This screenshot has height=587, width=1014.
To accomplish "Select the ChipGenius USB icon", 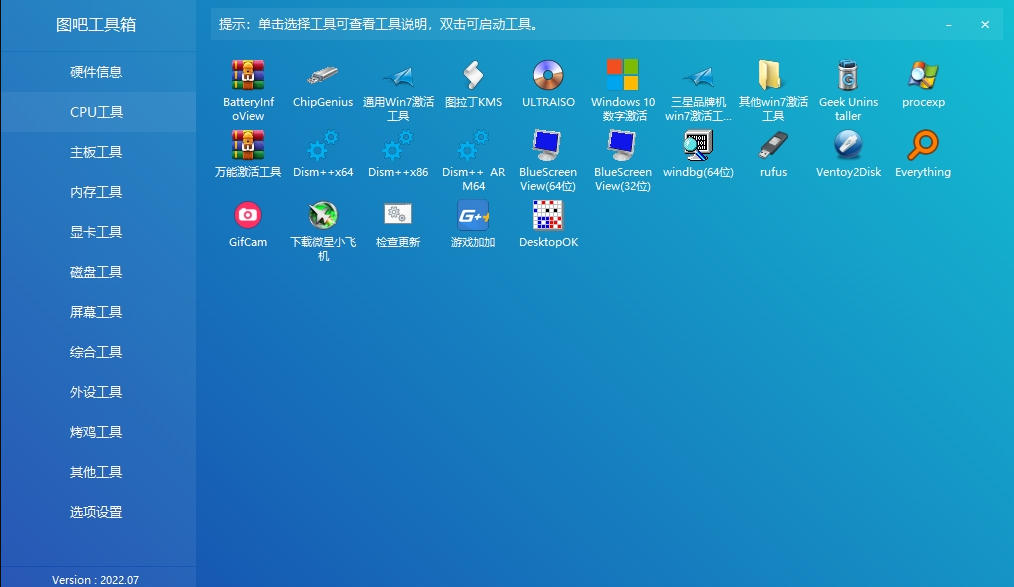I will point(323,75).
